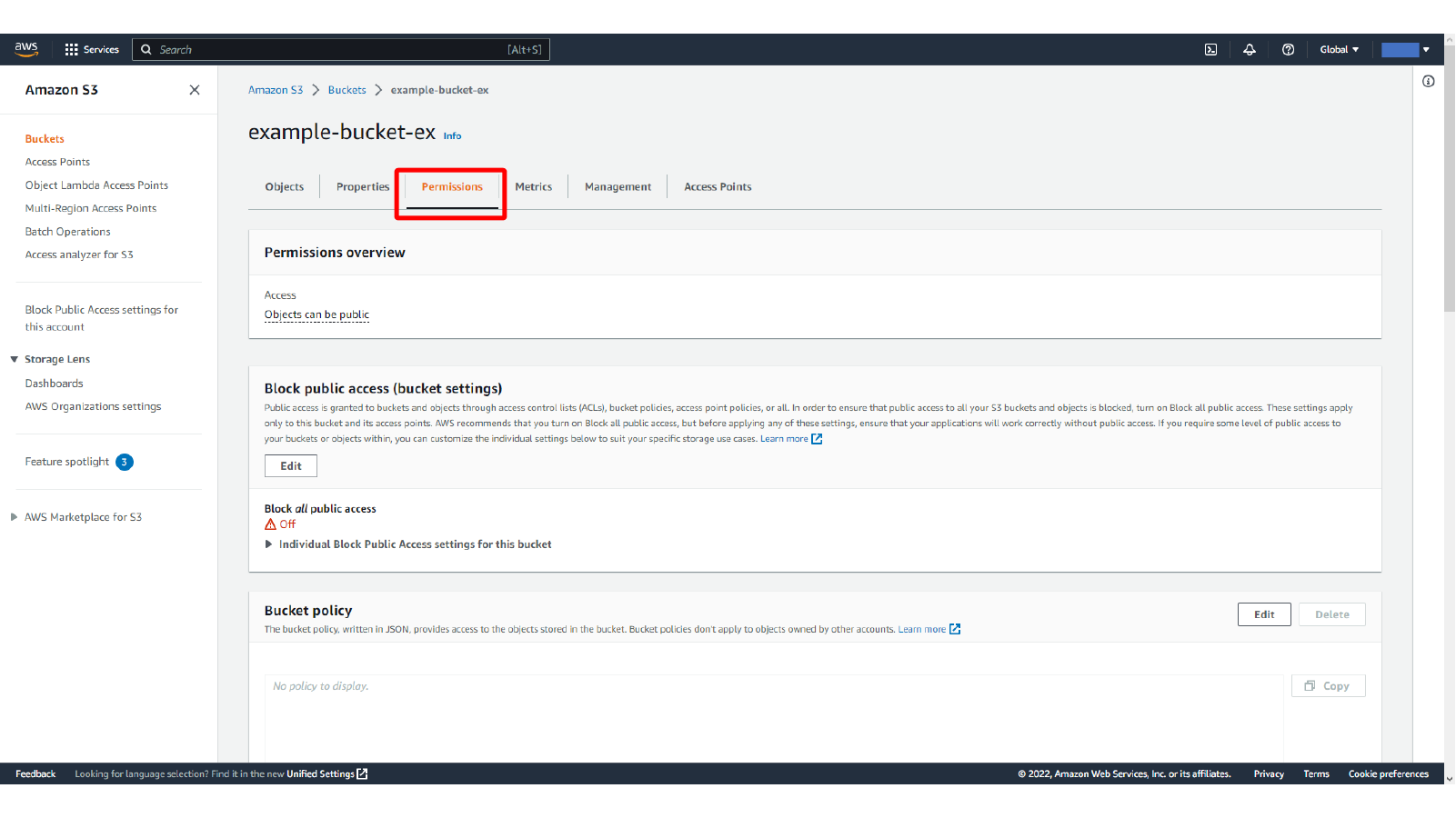Click the Info link beside bucket name
Viewport: 1456px width, 818px height.
click(x=452, y=136)
